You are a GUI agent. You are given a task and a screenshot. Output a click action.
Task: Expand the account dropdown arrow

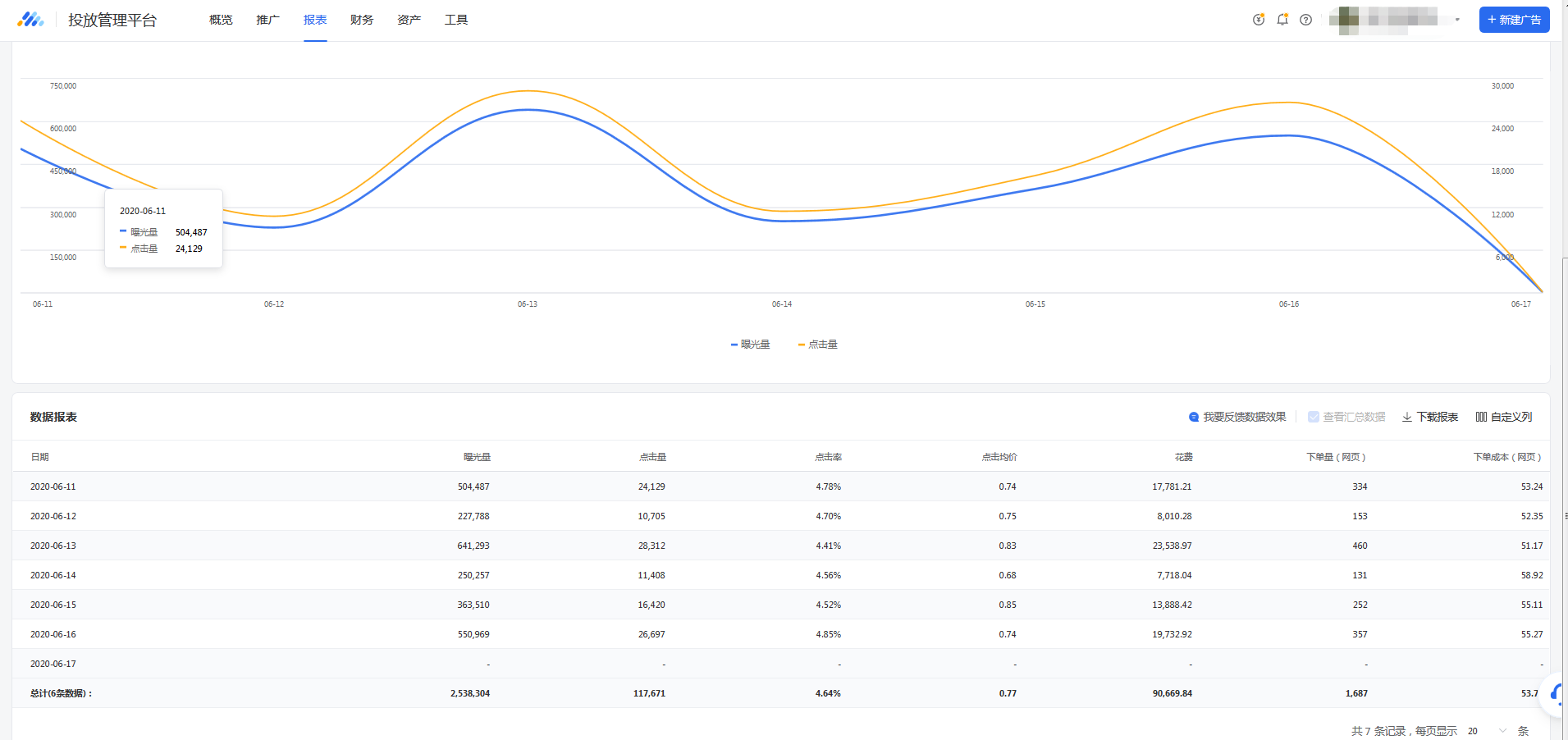1457,20
